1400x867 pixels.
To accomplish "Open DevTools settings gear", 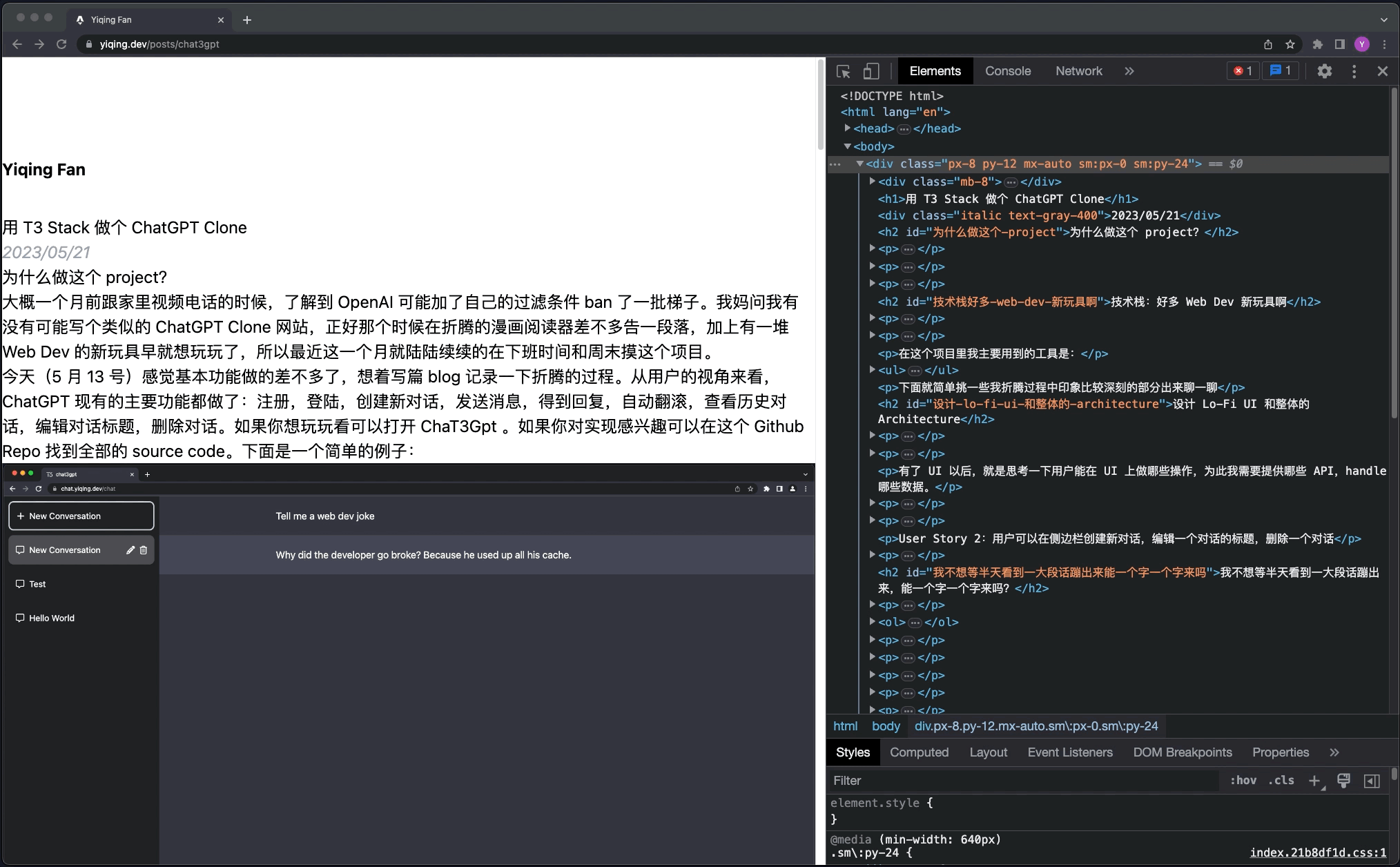I will [x=1324, y=71].
